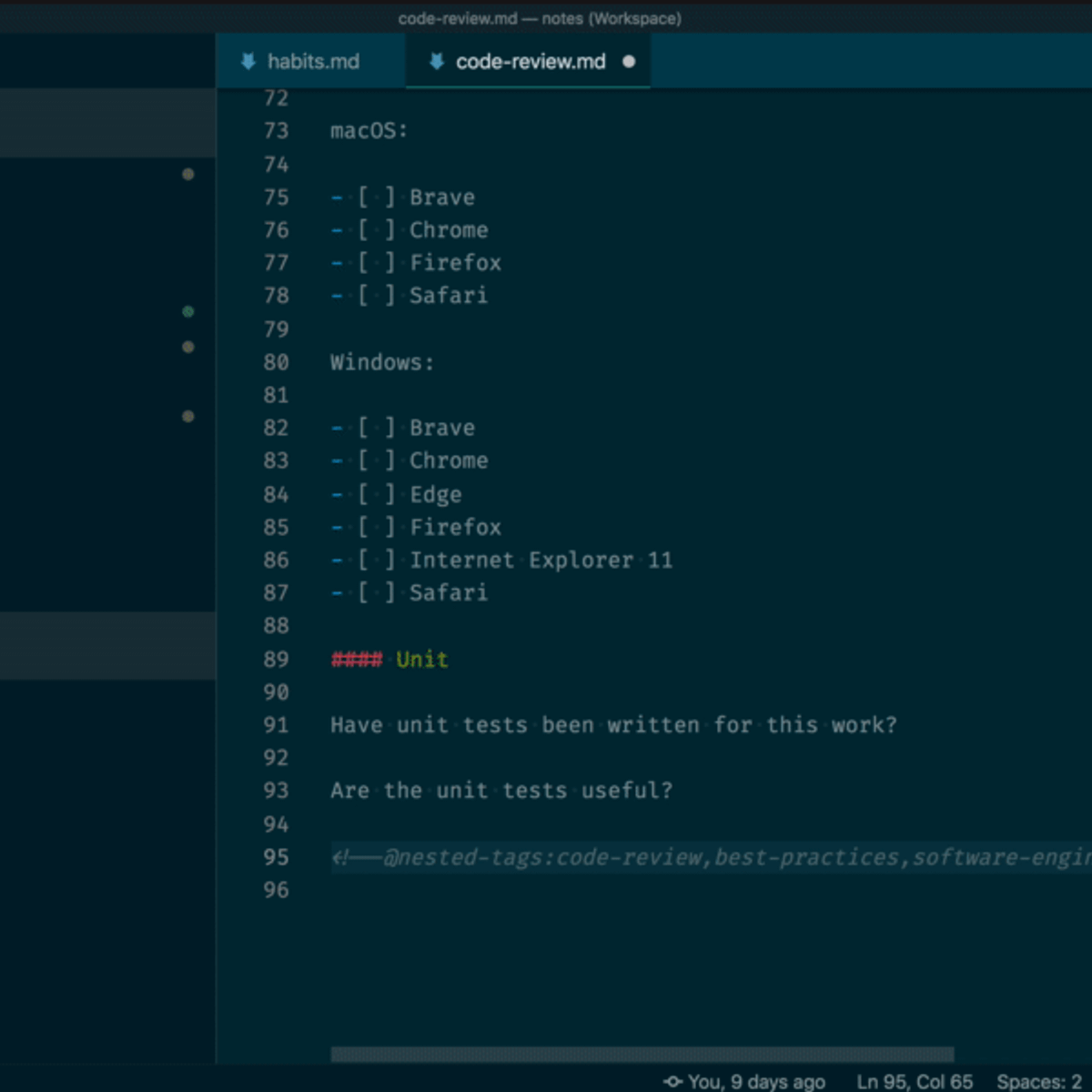The width and height of the screenshot is (1092, 1092).
Task: Switch to the habits.md tab
Action: 309,61
